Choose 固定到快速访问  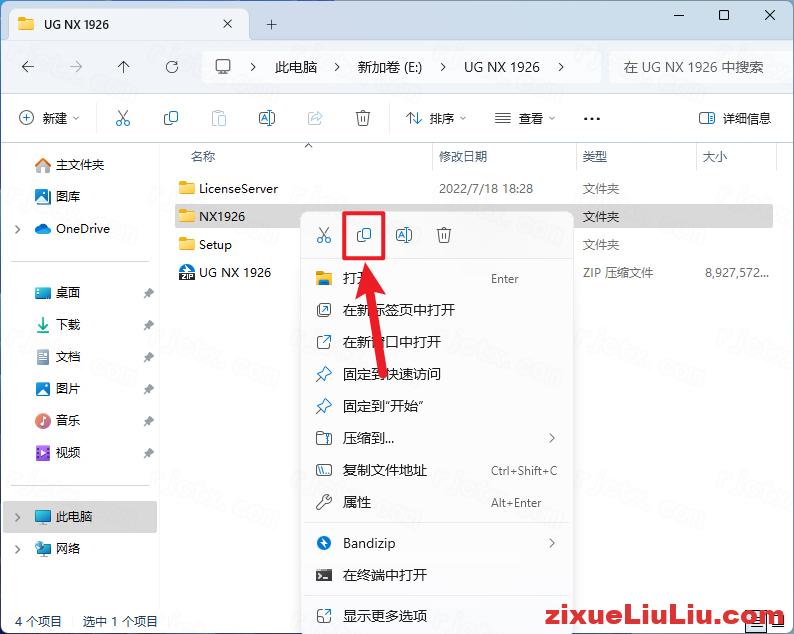(436, 374)
